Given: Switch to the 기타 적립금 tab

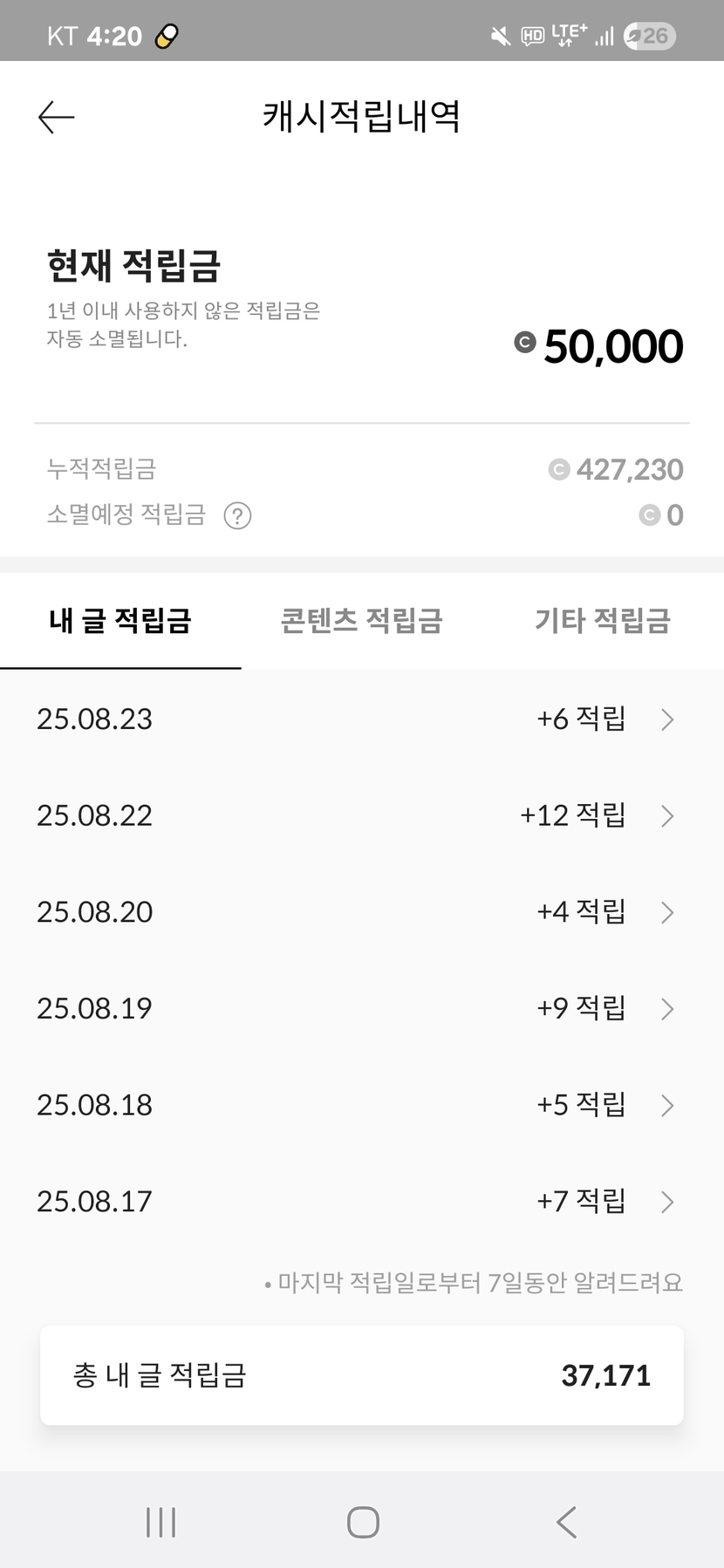Looking at the screenshot, I should (x=603, y=621).
